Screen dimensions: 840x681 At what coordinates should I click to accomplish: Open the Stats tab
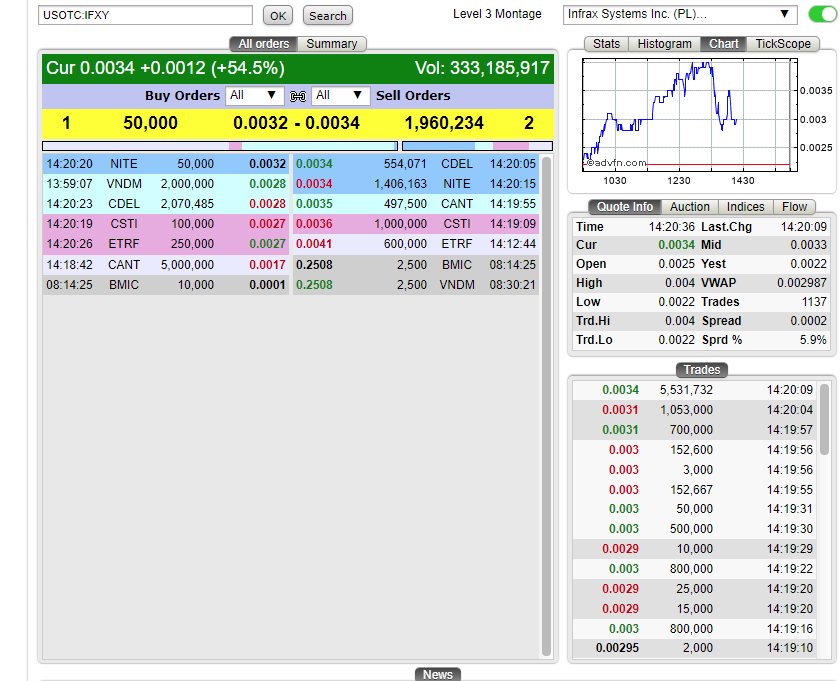[606, 44]
